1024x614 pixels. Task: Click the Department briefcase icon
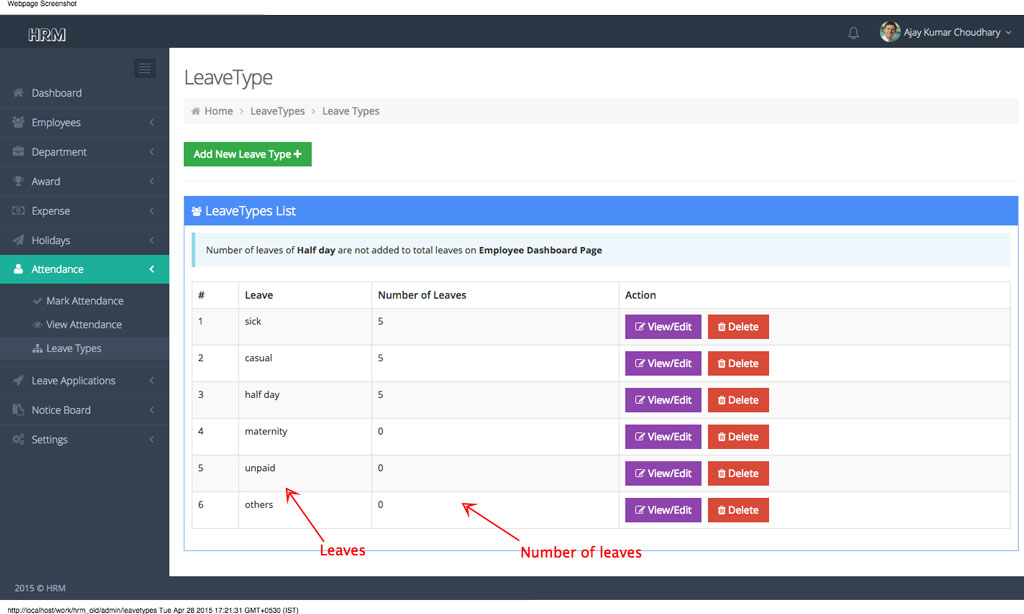coord(18,152)
